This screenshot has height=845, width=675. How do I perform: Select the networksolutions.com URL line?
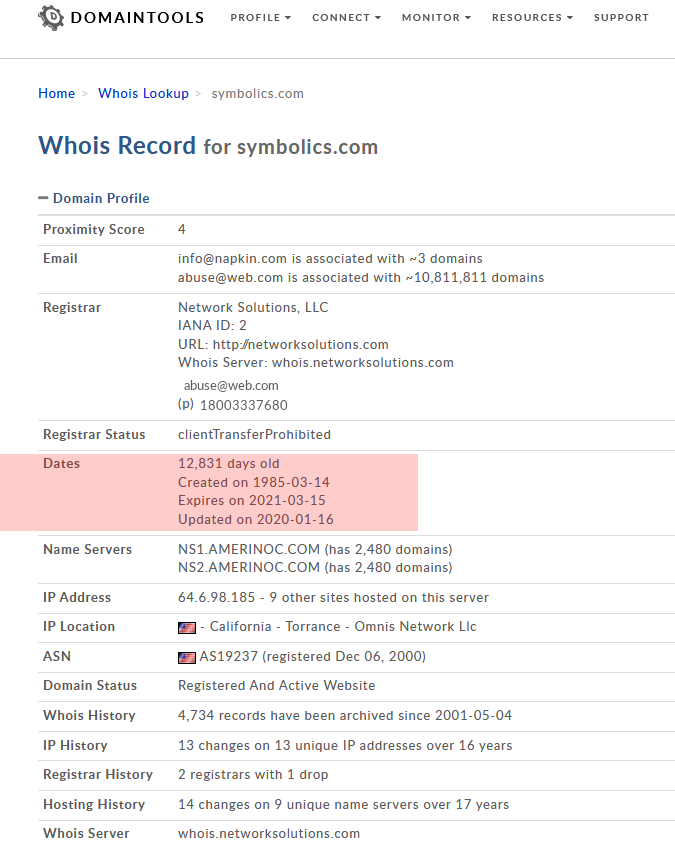pyautogui.click(x=283, y=344)
